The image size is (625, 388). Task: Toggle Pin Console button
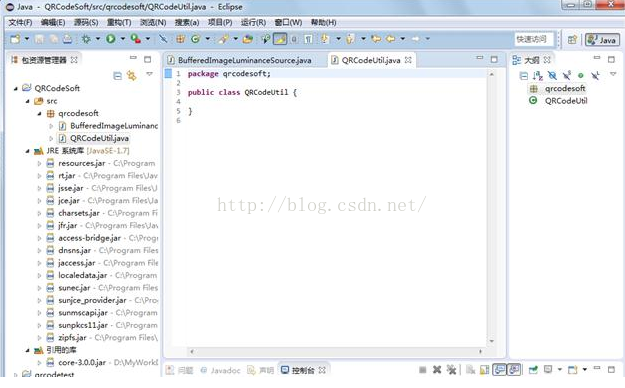[x=533, y=370]
